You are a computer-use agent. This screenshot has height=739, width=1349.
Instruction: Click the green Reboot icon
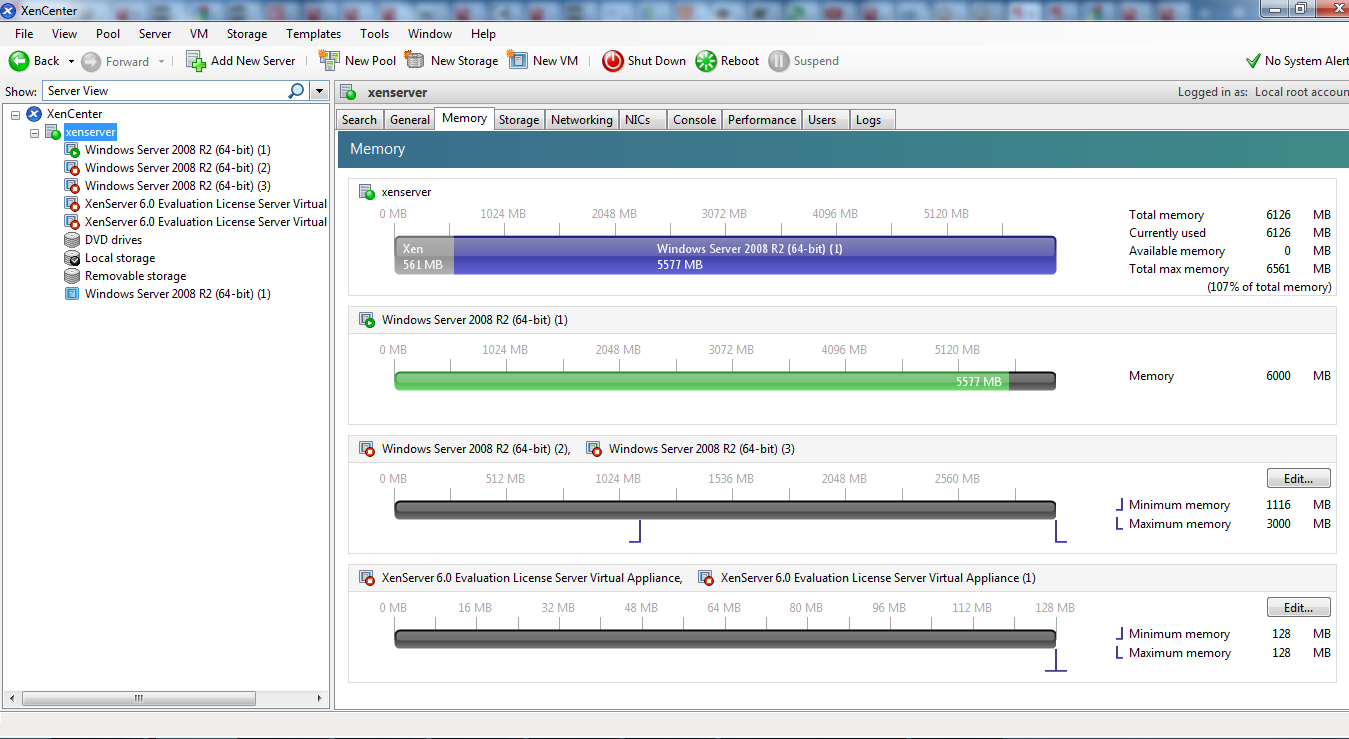tap(706, 61)
